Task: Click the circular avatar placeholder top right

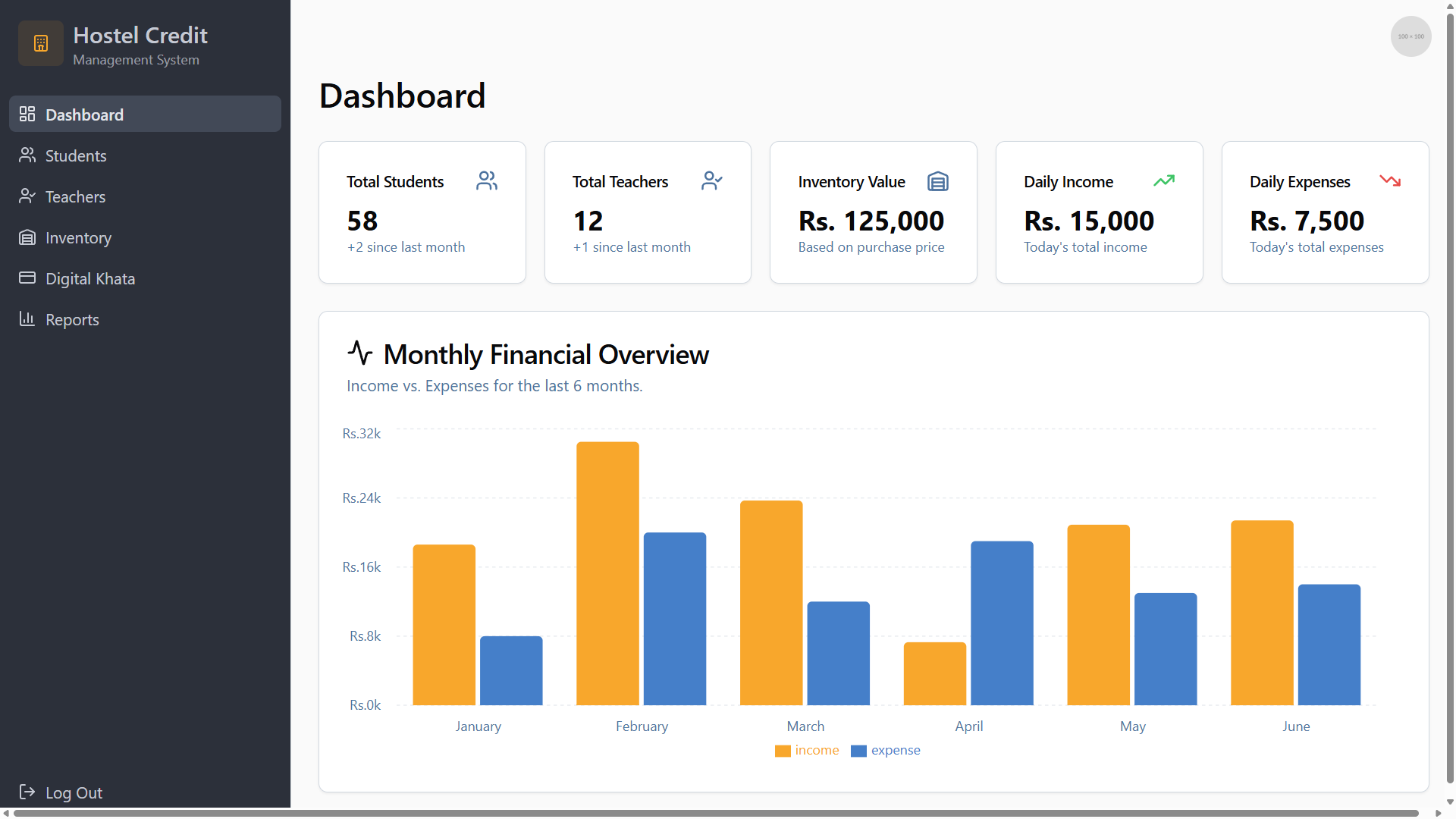Action: [x=1410, y=36]
